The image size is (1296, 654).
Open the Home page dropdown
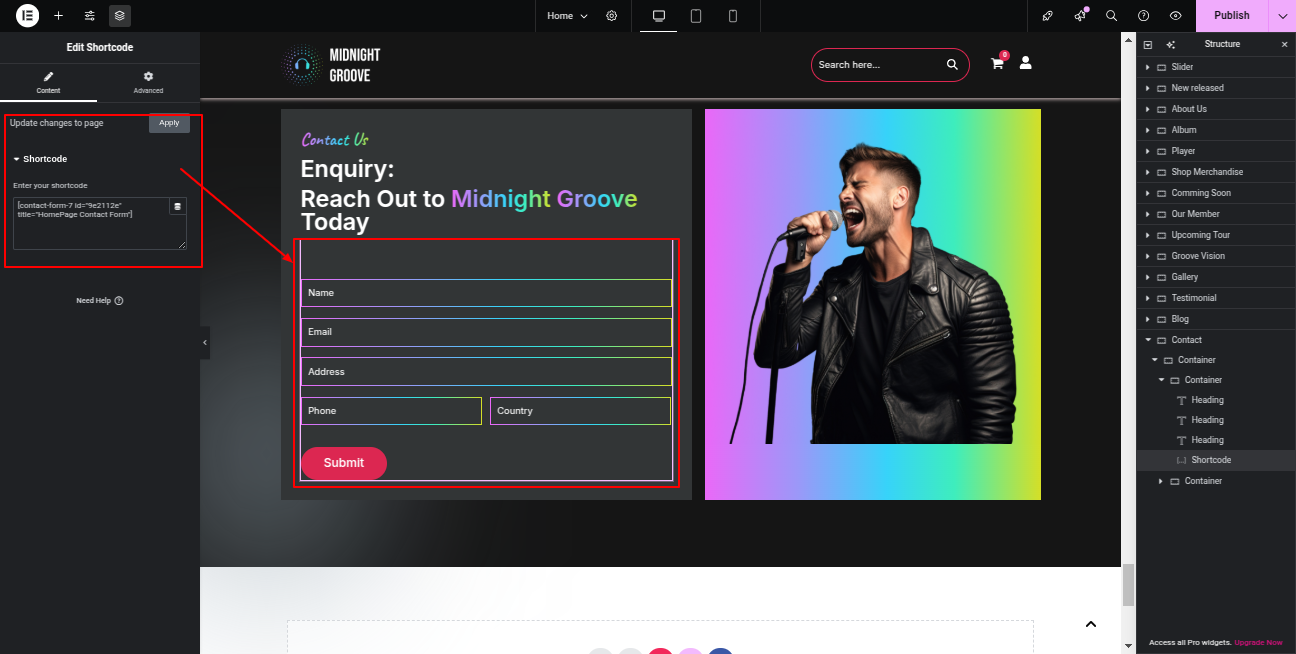(x=568, y=16)
